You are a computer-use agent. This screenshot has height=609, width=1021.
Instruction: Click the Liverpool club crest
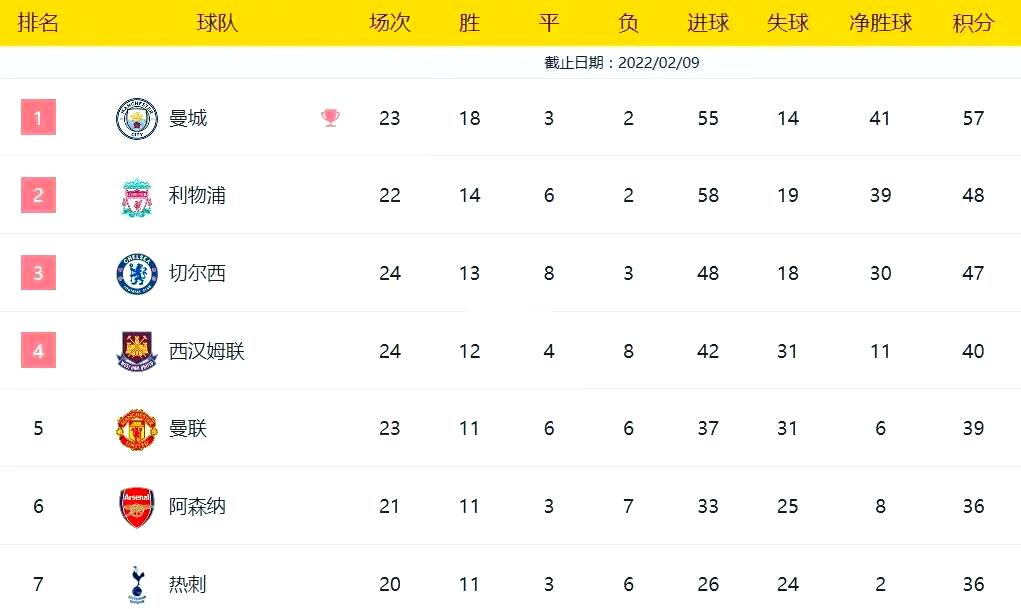[137, 196]
